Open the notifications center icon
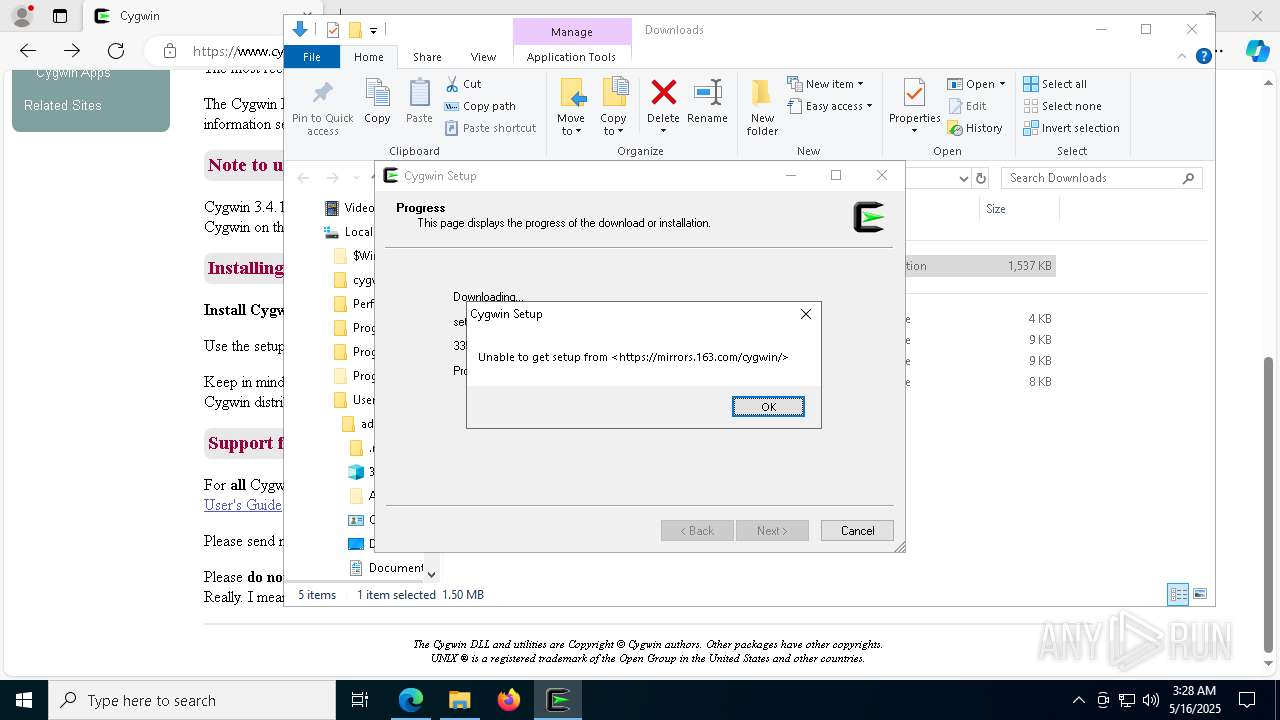The height and width of the screenshot is (720, 1280). pyautogui.click(x=1247, y=700)
